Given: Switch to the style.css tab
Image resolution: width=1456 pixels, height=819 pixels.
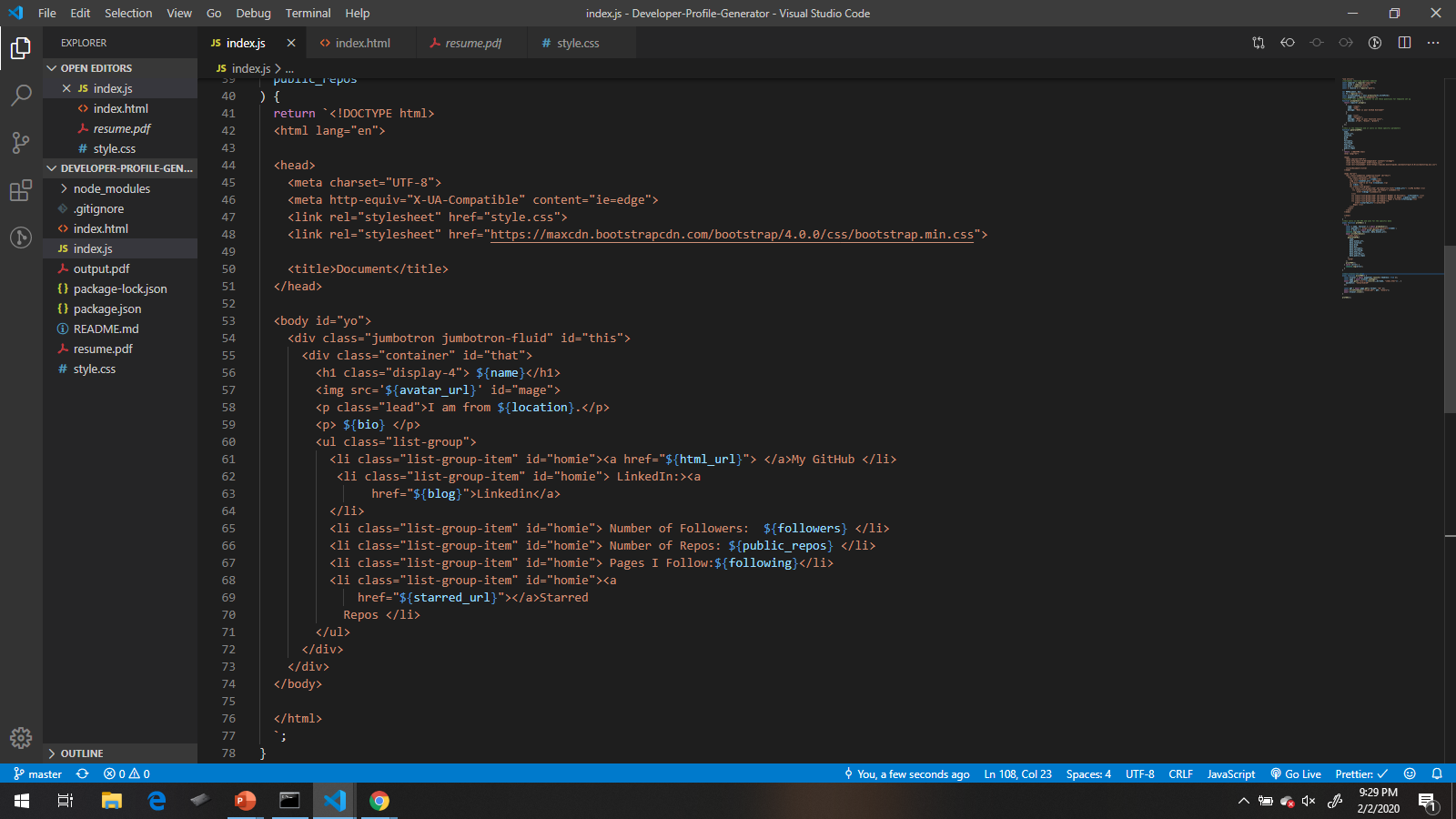Looking at the screenshot, I should click(x=580, y=42).
